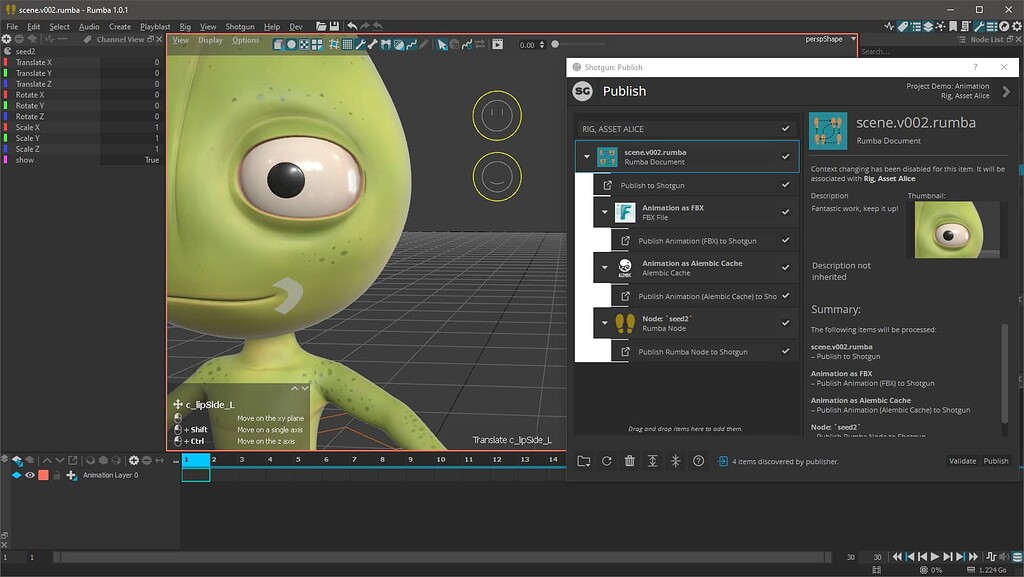Open the RIG, ASSET ALICE dropdown
Image resolution: width=1024 pixels, height=577 pixels.
point(685,129)
